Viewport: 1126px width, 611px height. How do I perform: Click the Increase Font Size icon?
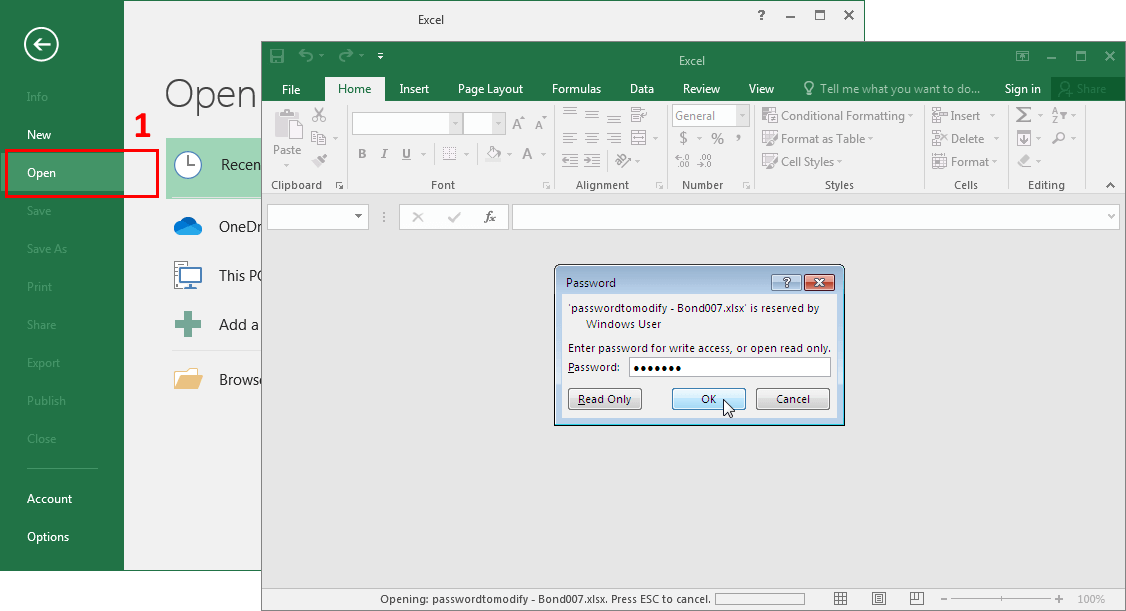(x=518, y=123)
